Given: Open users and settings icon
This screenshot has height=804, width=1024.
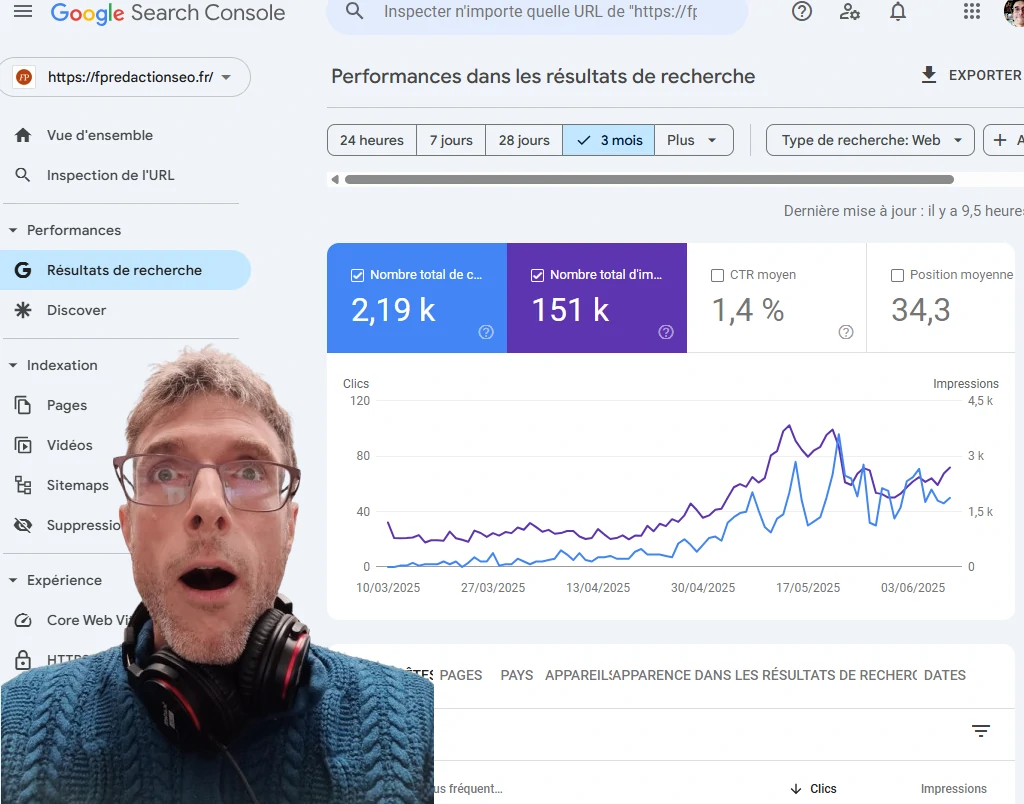Looking at the screenshot, I should (850, 11).
